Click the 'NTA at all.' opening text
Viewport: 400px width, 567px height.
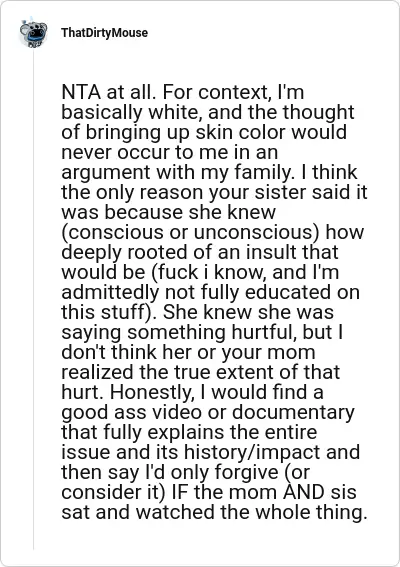109,92
